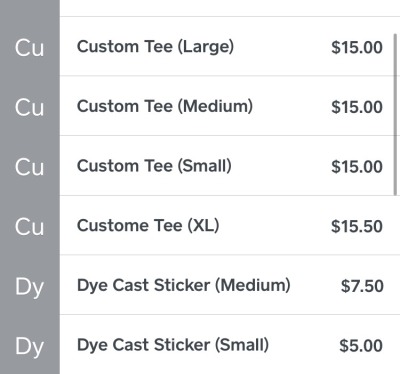
Task: Click the $15.00 price of Custom Tee (Small)
Action: (x=357, y=167)
